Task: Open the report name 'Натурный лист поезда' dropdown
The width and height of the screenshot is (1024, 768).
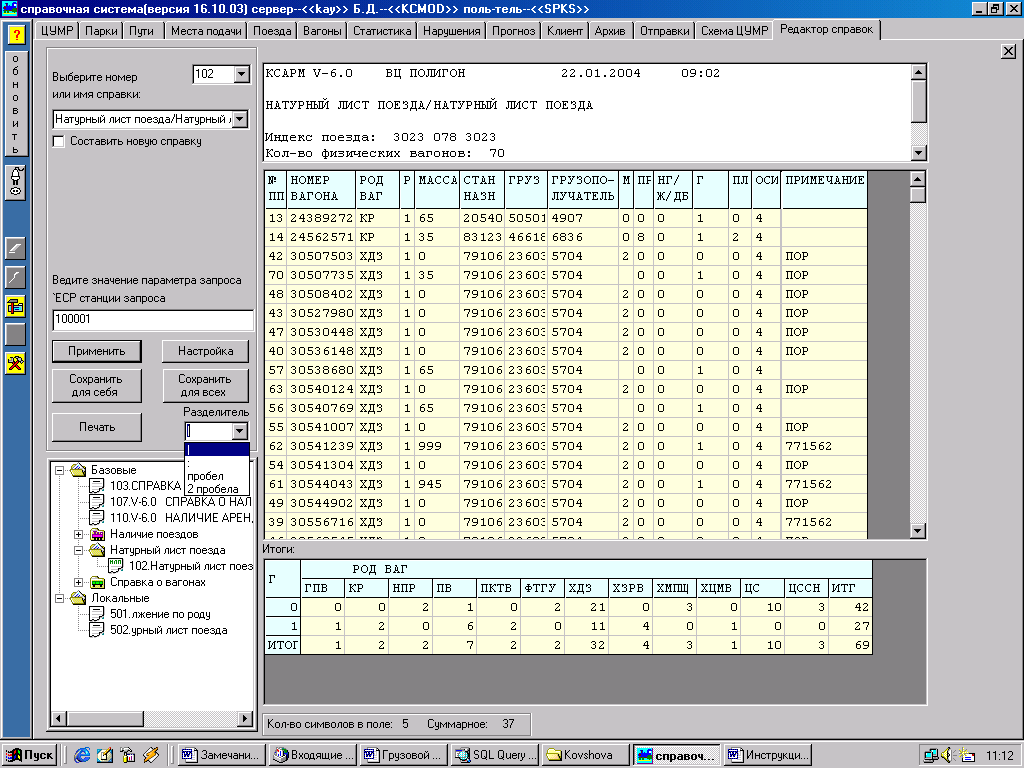Action: [240, 119]
